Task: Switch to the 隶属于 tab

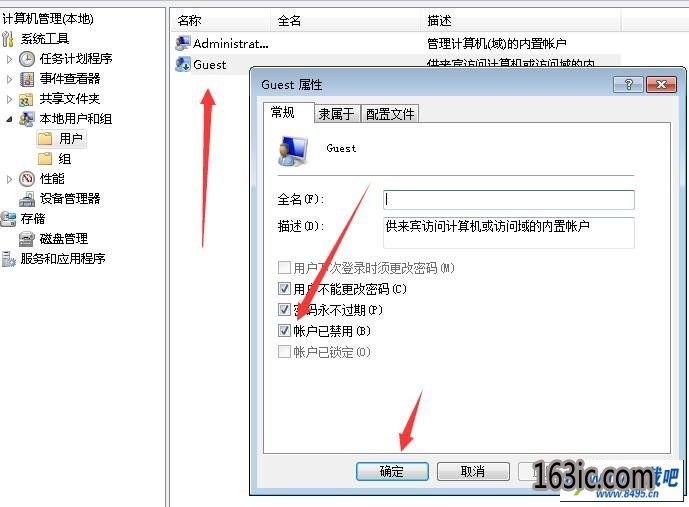Action: (337, 114)
